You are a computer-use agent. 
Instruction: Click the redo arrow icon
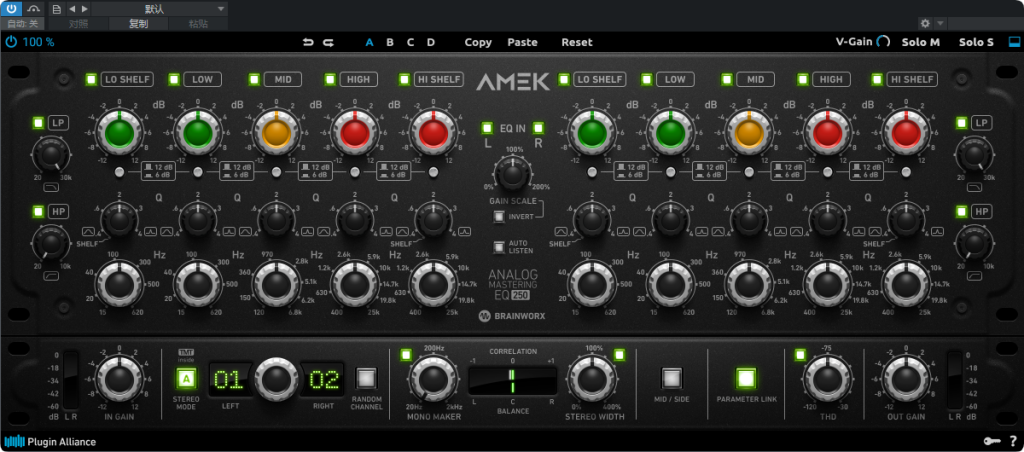[328, 42]
